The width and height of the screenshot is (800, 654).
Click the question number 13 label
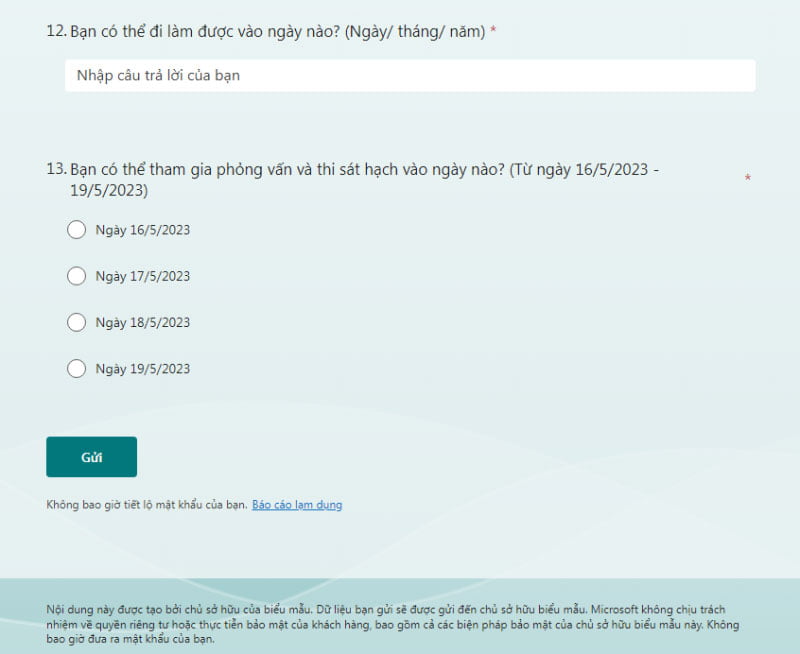[x=56, y=170]
